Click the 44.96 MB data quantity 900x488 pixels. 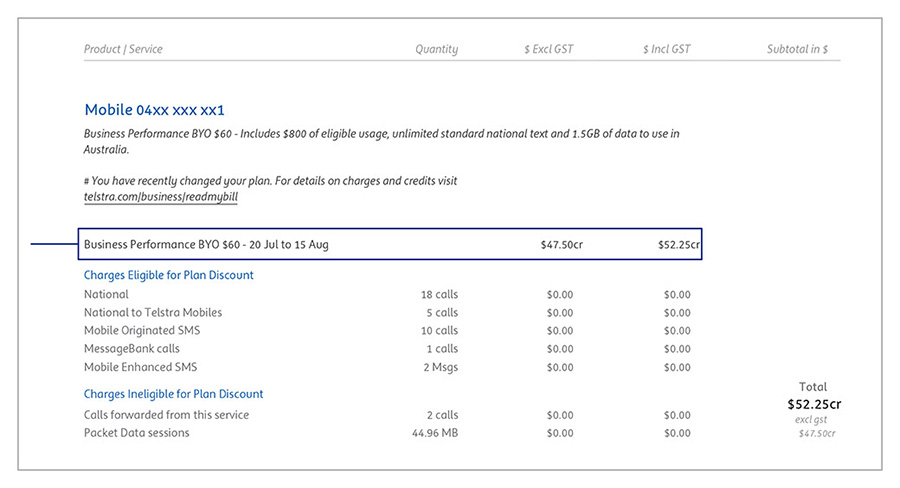434,433
